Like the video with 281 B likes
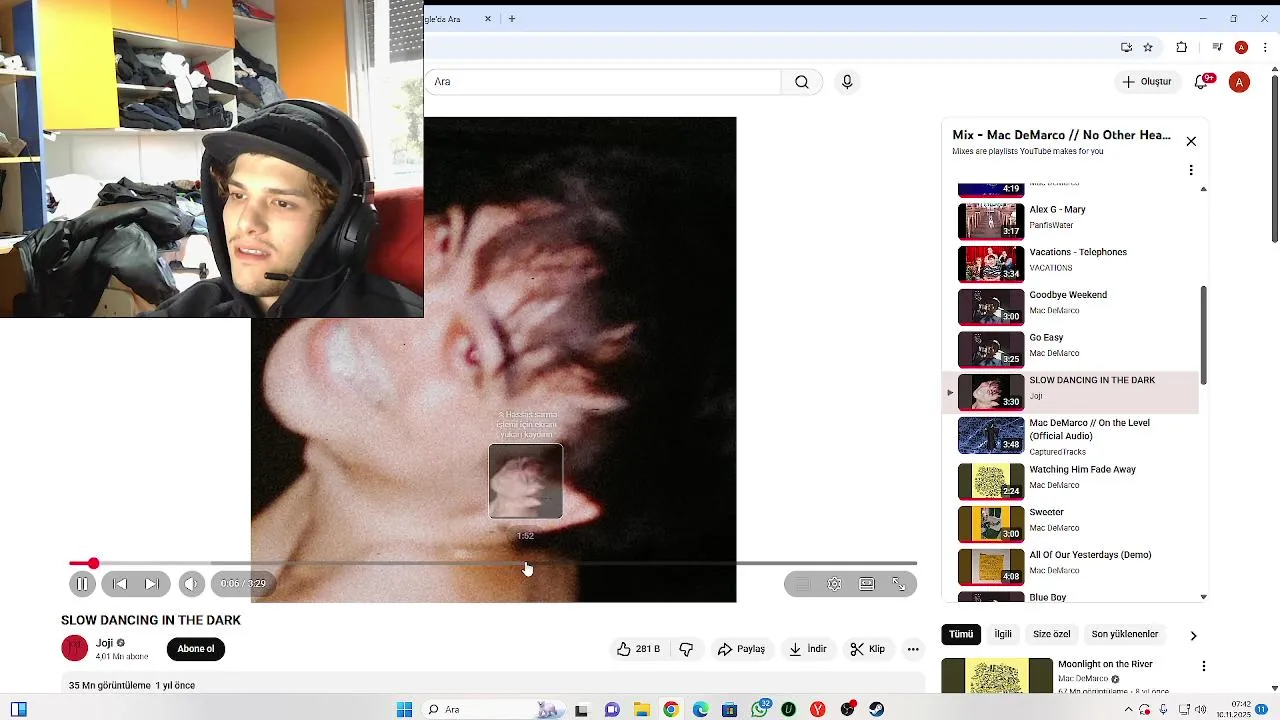 pos(639,649)
